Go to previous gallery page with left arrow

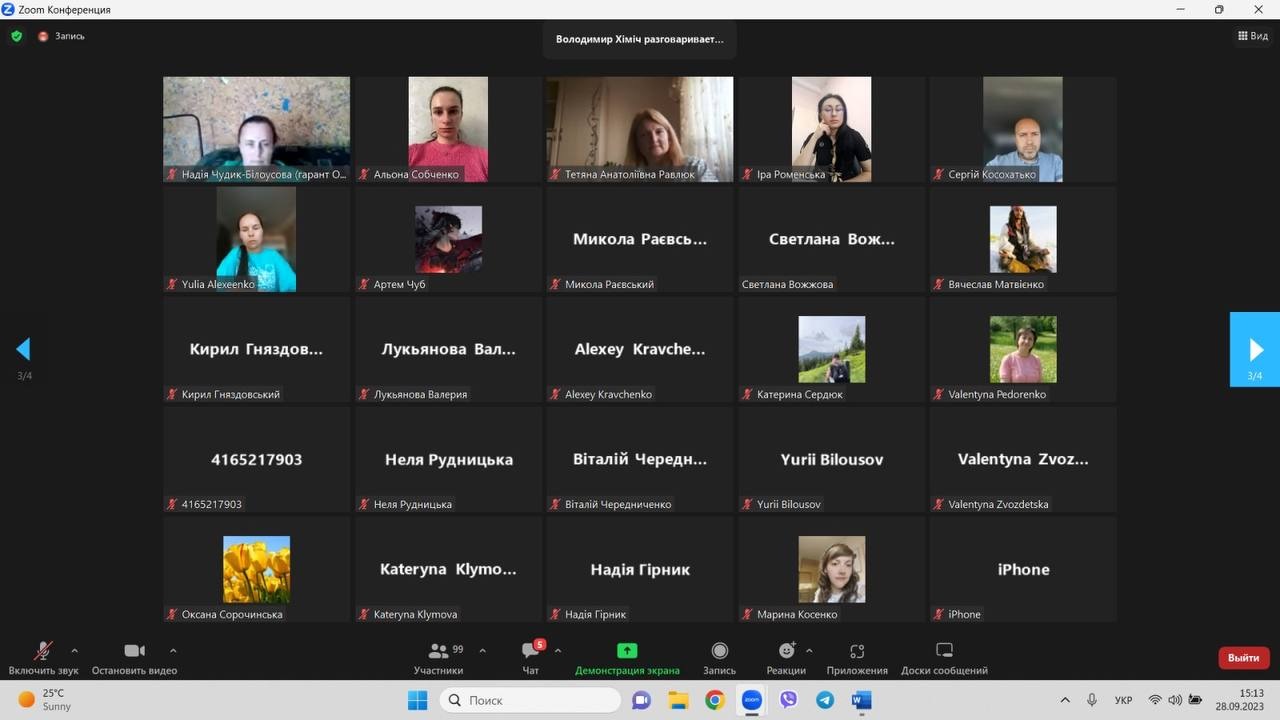(x=23, y=349)
